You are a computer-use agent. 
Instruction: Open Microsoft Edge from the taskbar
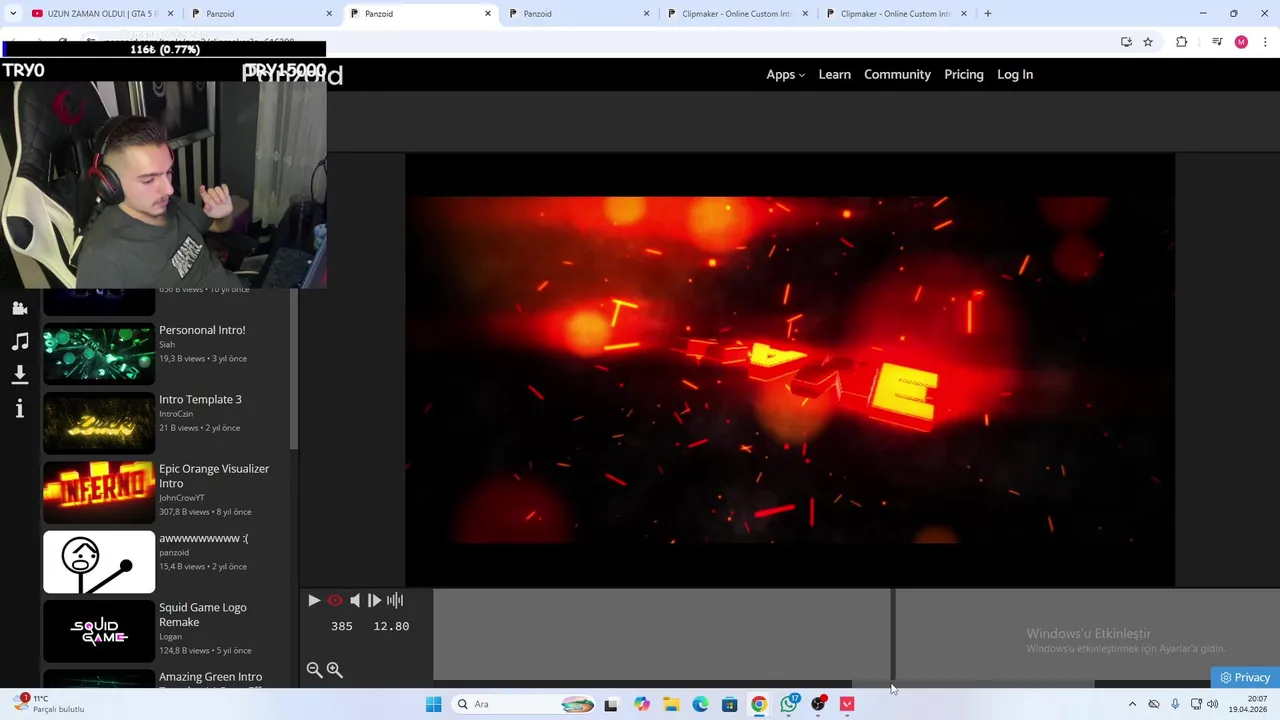(x=700, y=704)
